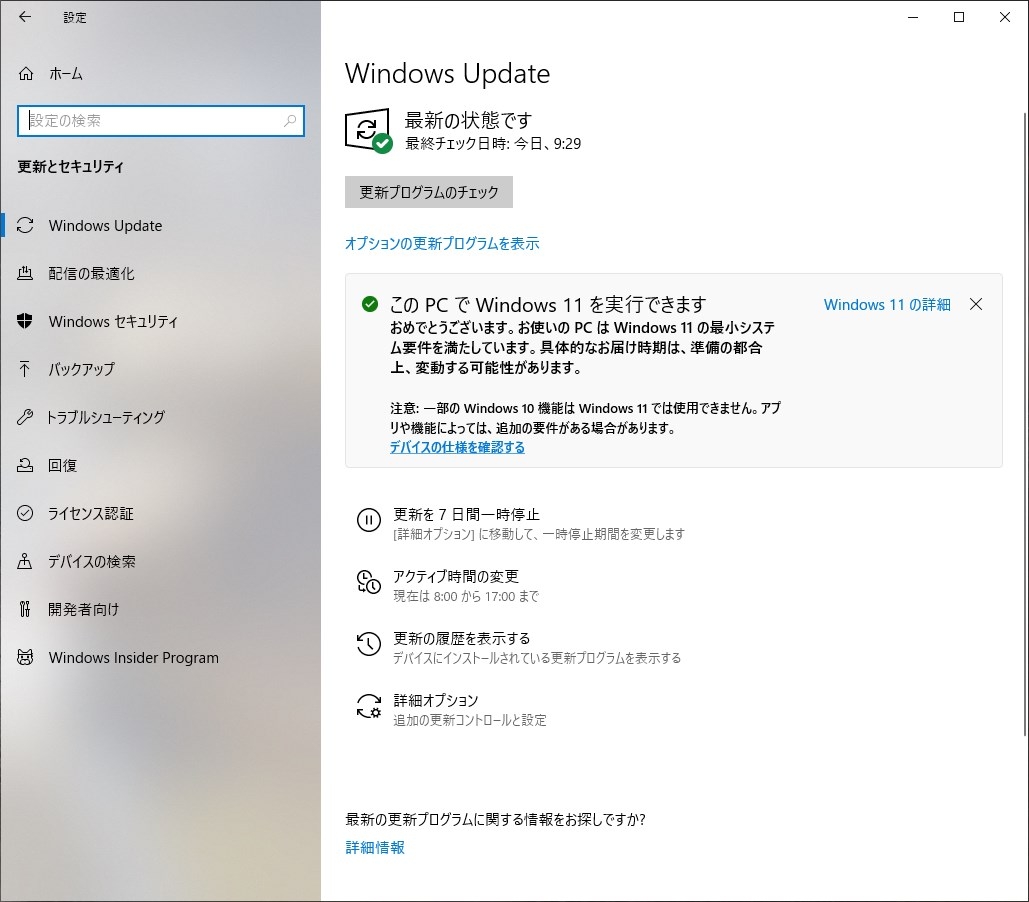Open Windows セキュリティ in sidebar
This screenshot has width=1029, height=902.
pyautogui.click(x=113, y=322)
